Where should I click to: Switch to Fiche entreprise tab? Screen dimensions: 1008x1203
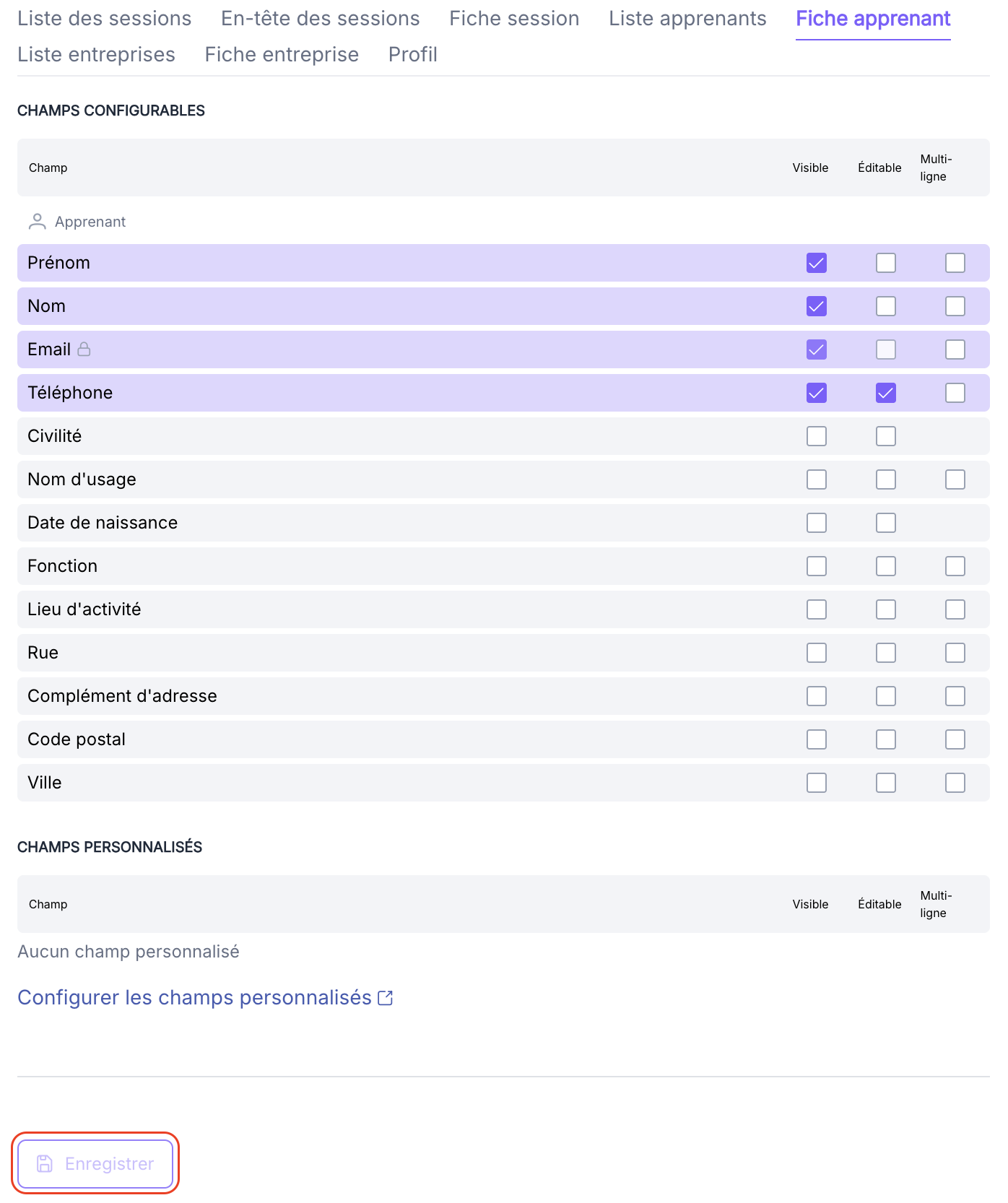click(282, 55)
